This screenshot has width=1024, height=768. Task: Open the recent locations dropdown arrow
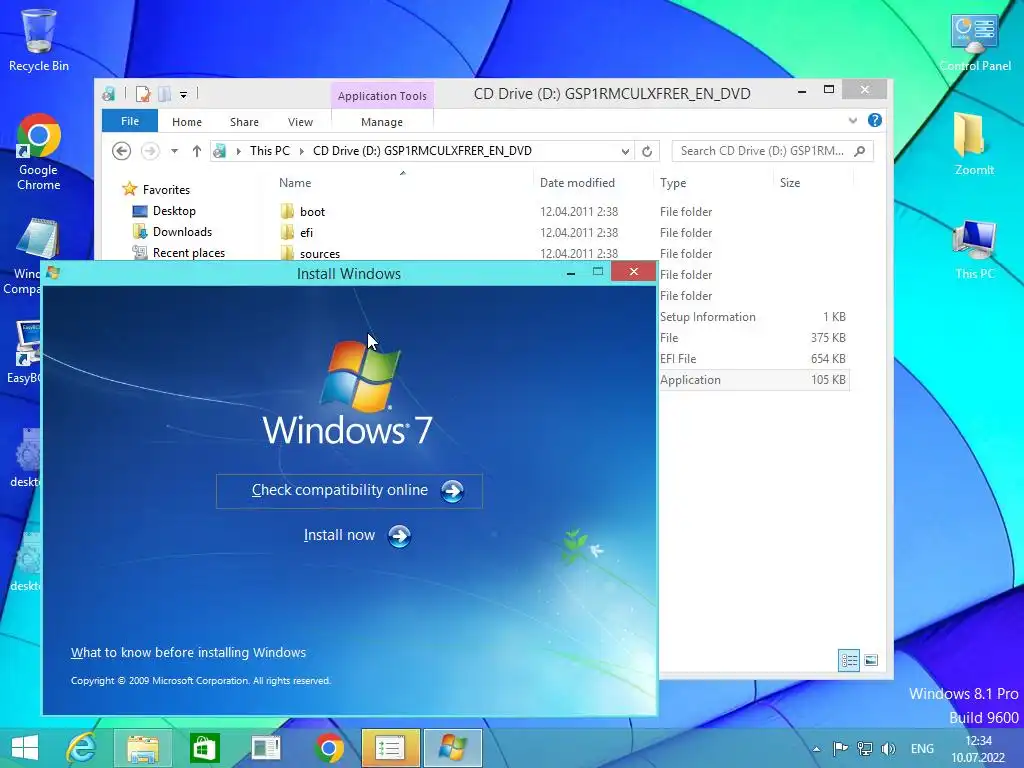[174, 151]
